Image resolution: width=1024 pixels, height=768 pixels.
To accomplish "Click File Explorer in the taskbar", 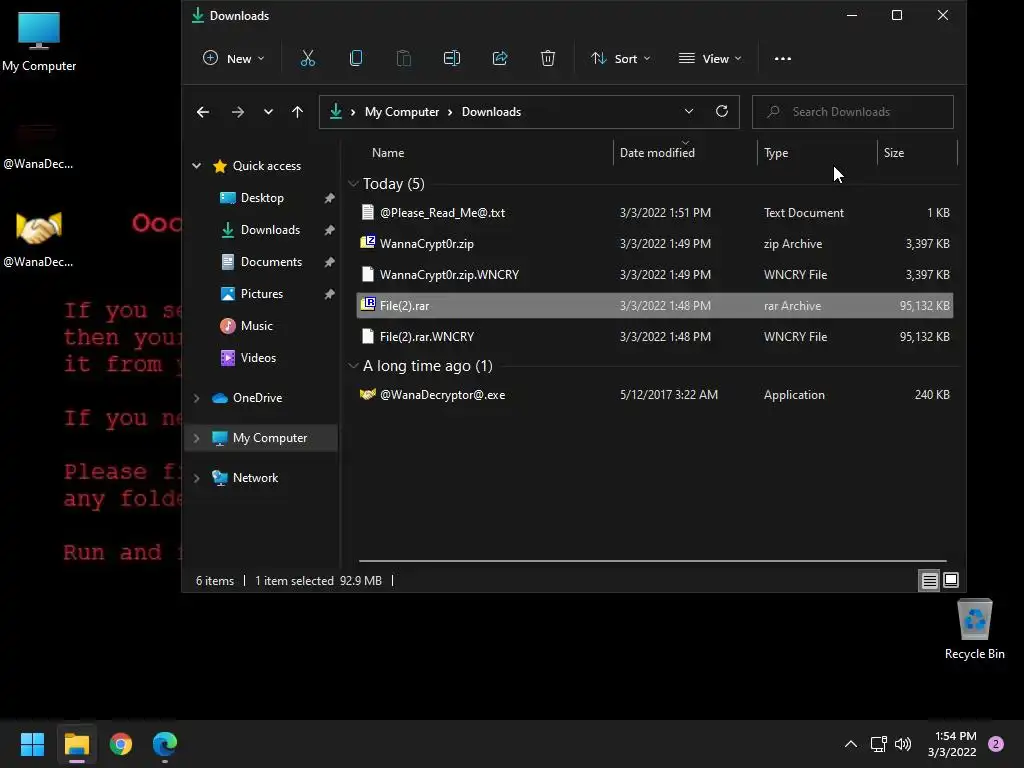I will pos(76,744).
